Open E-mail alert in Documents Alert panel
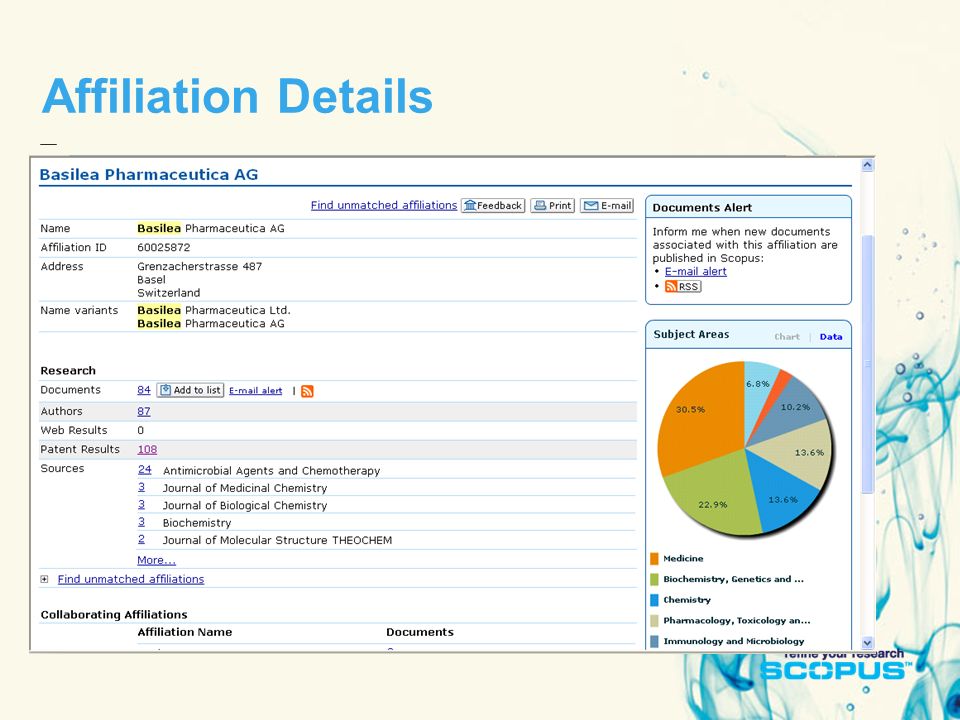 (x=696, y=271)
